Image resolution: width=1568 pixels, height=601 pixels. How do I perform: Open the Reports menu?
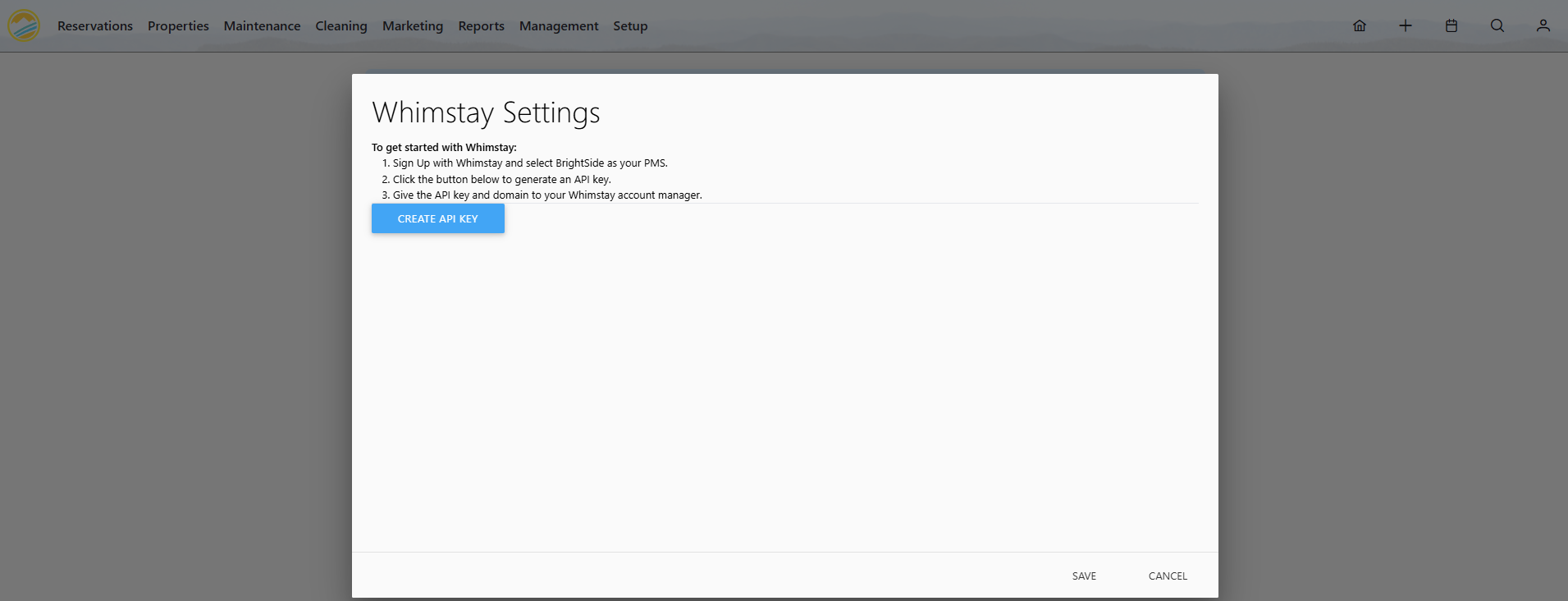481,26
